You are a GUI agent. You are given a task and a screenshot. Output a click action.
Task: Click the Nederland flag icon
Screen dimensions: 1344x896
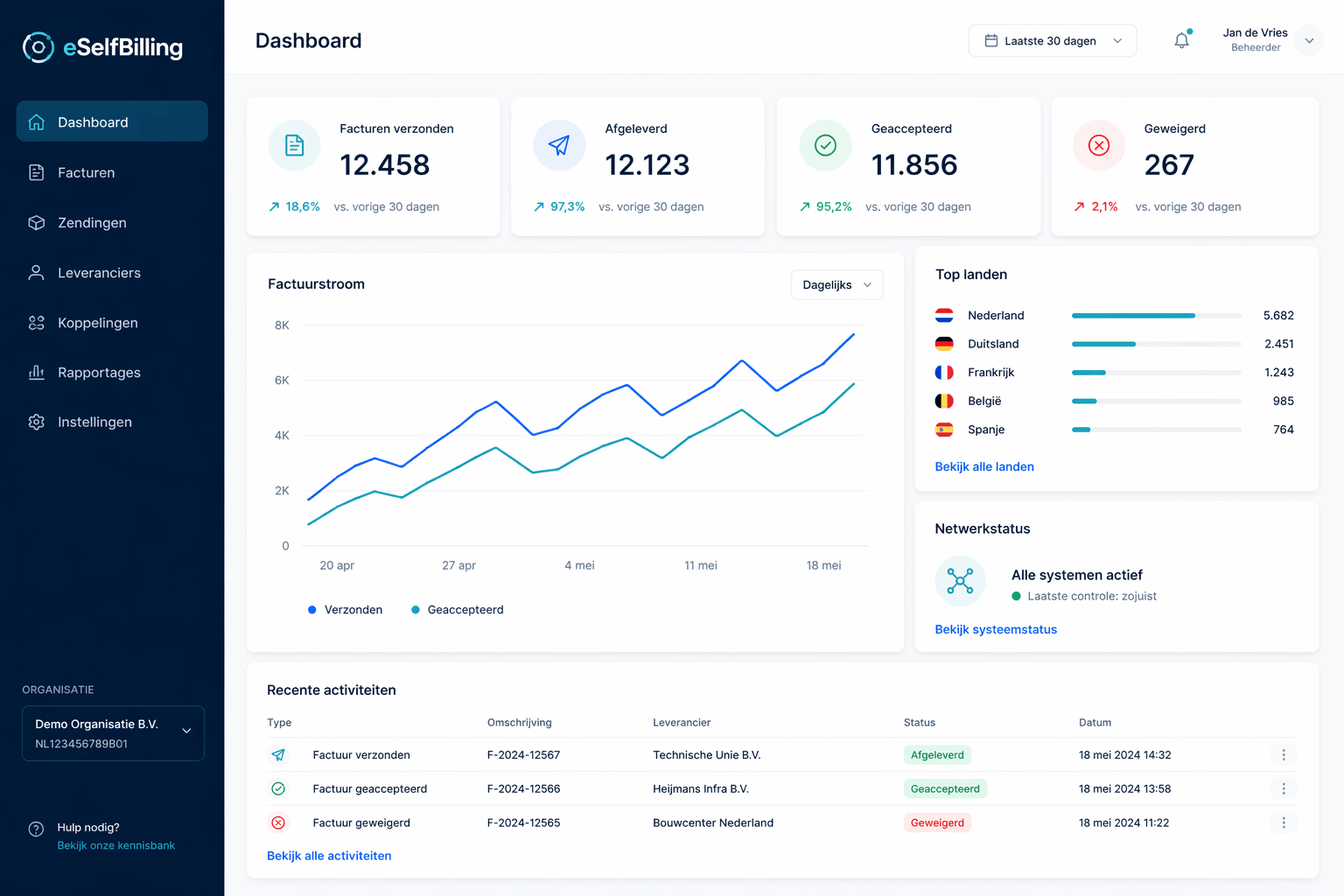(x=944, y=315)
